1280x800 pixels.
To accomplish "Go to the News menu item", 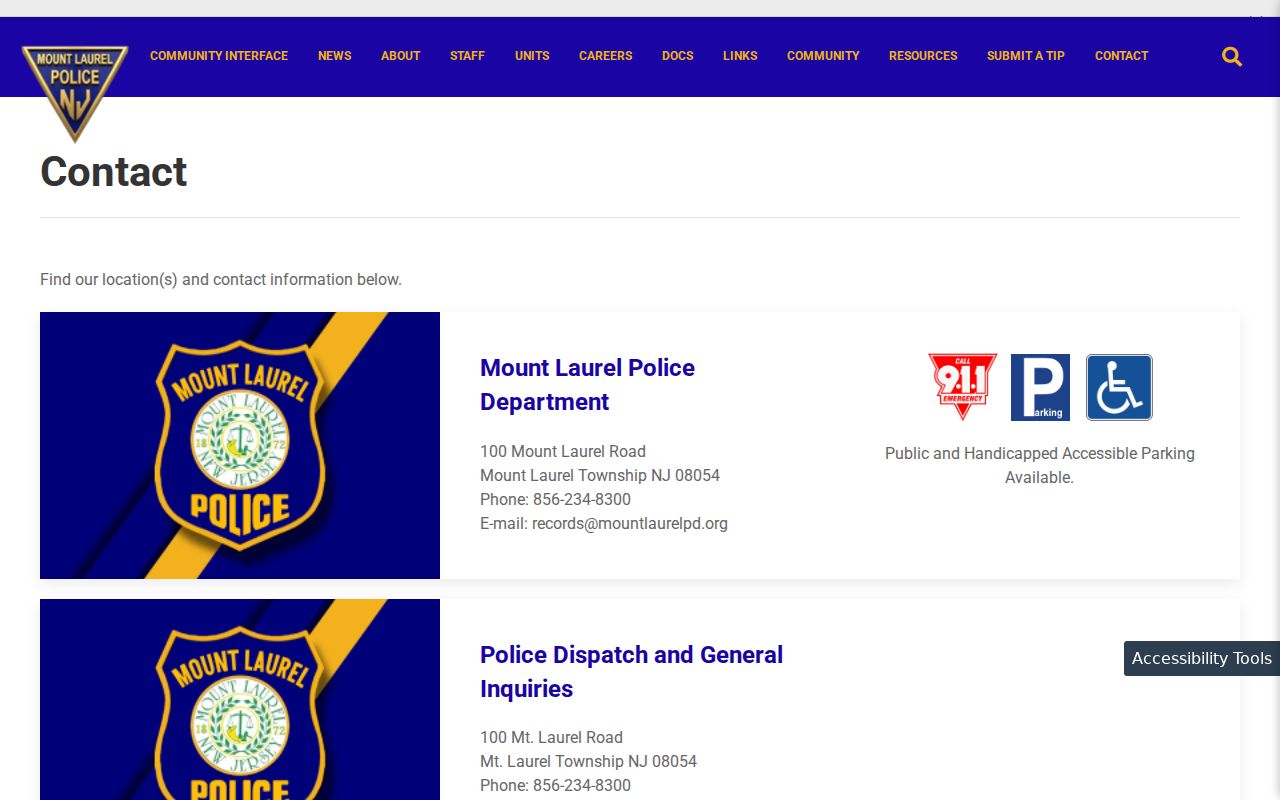I will point(334,56).
